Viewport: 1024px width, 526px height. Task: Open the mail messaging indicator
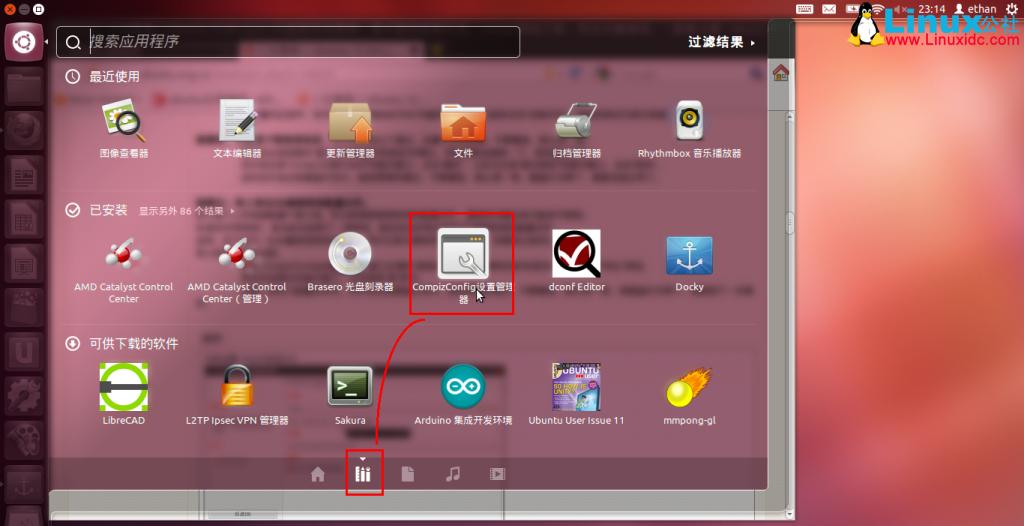tap(829, 8)
